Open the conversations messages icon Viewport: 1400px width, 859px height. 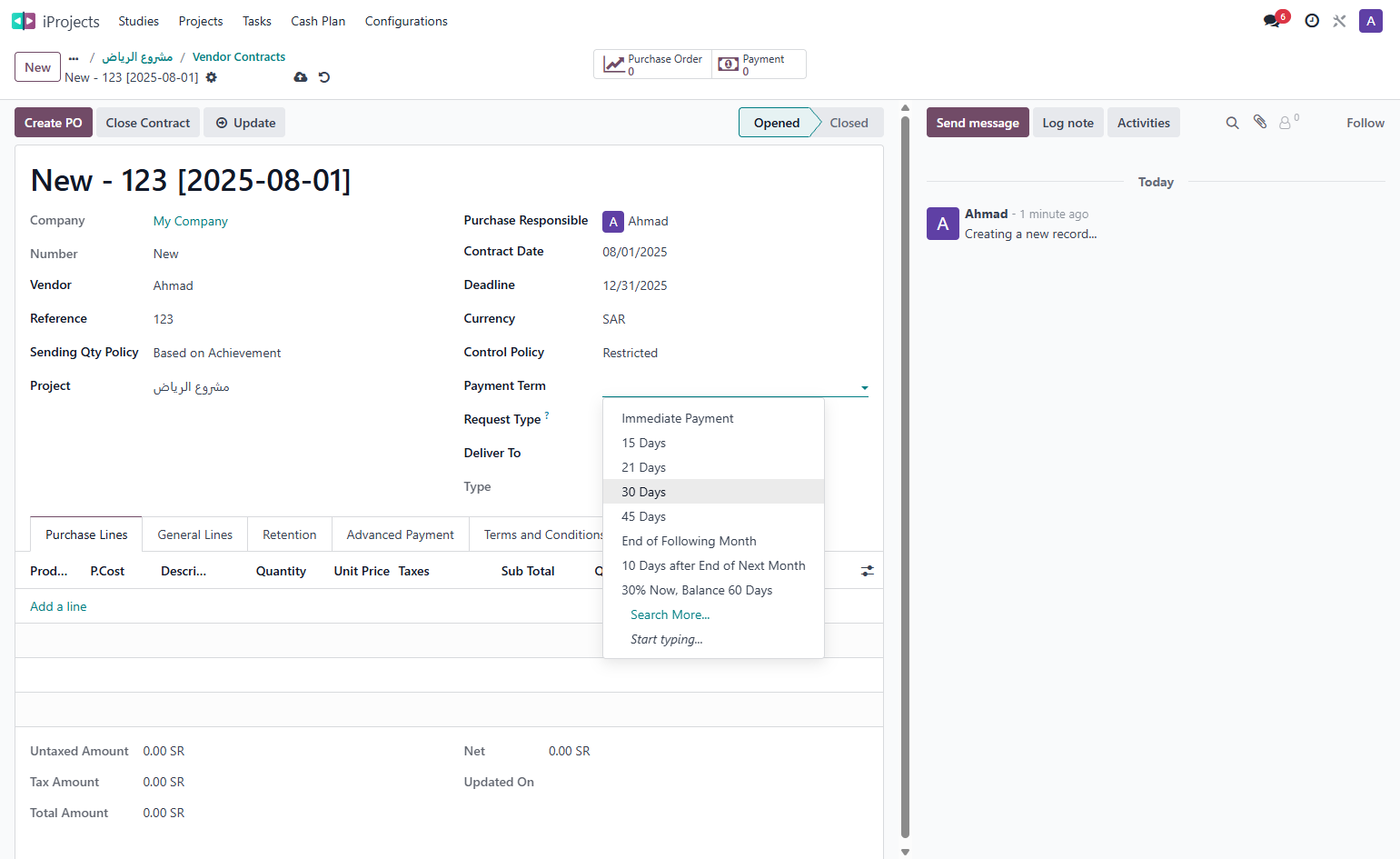click(1272, 21)
